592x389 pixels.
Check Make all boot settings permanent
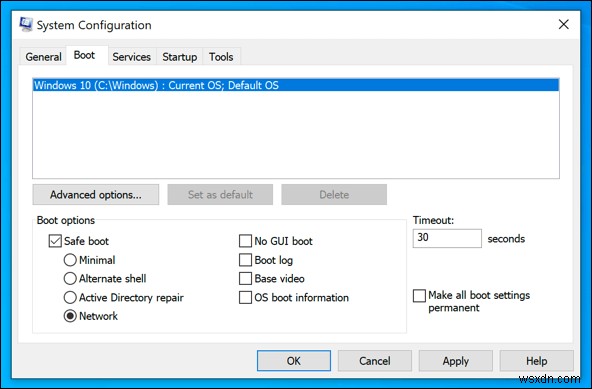click(419, 296)
